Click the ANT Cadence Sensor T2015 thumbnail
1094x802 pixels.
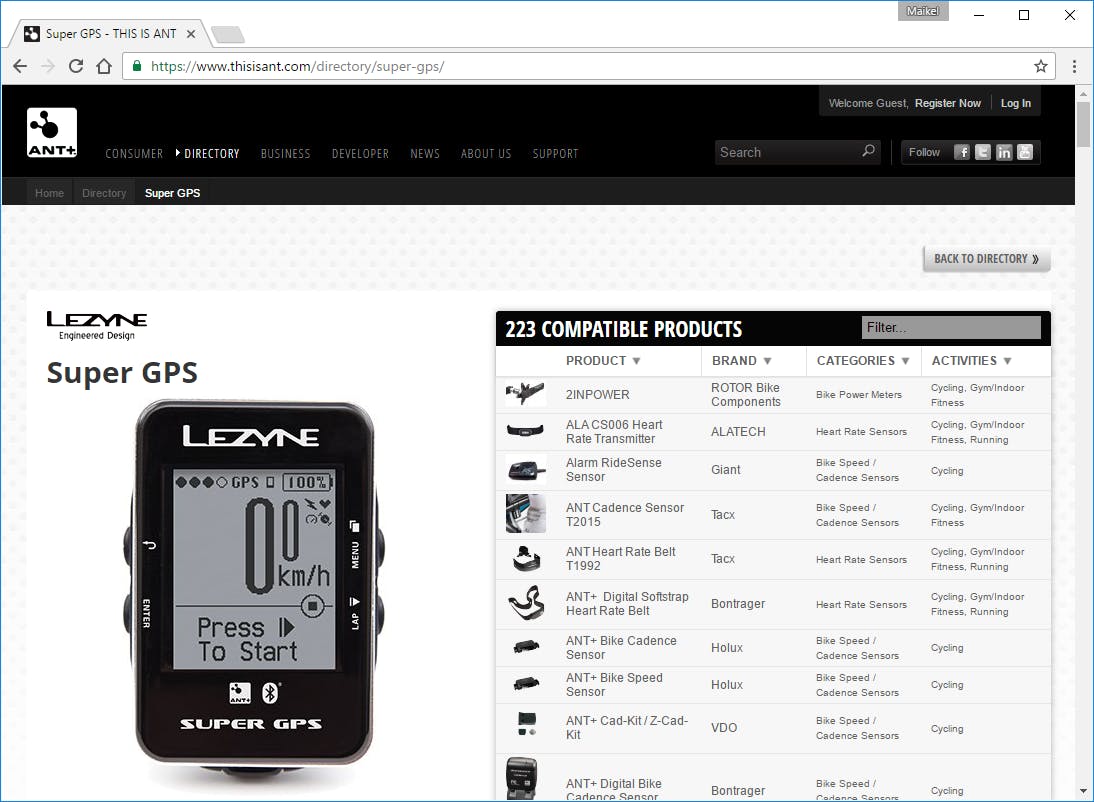coord(525,514)
